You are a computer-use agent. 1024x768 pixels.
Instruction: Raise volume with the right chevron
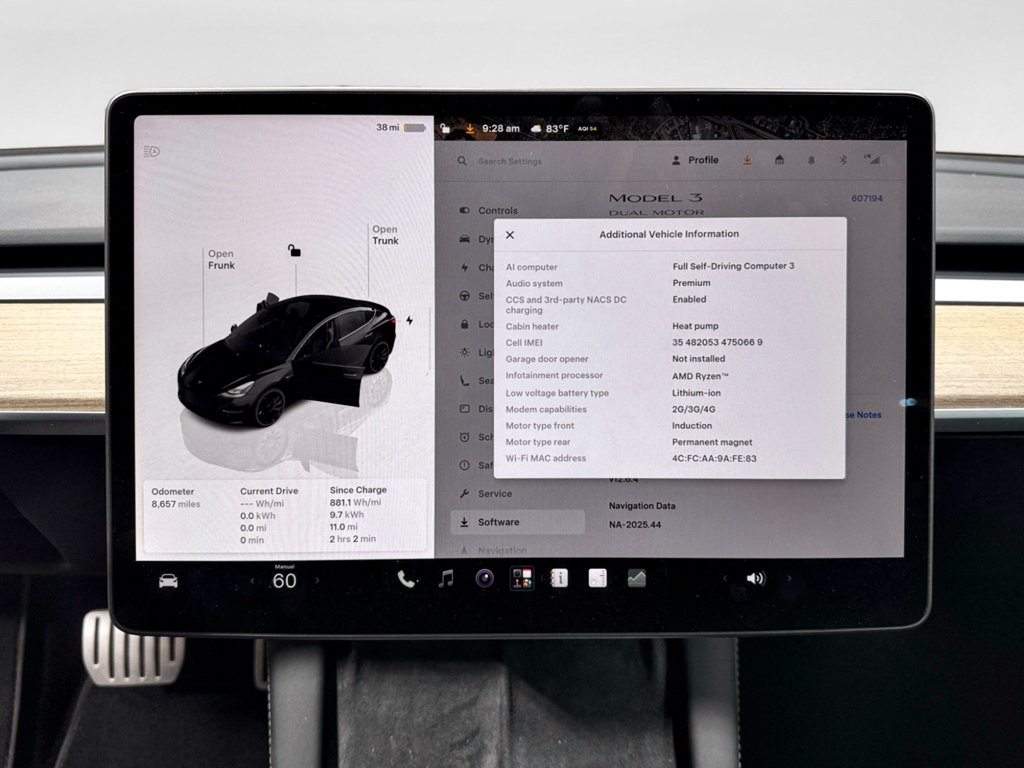789,578
